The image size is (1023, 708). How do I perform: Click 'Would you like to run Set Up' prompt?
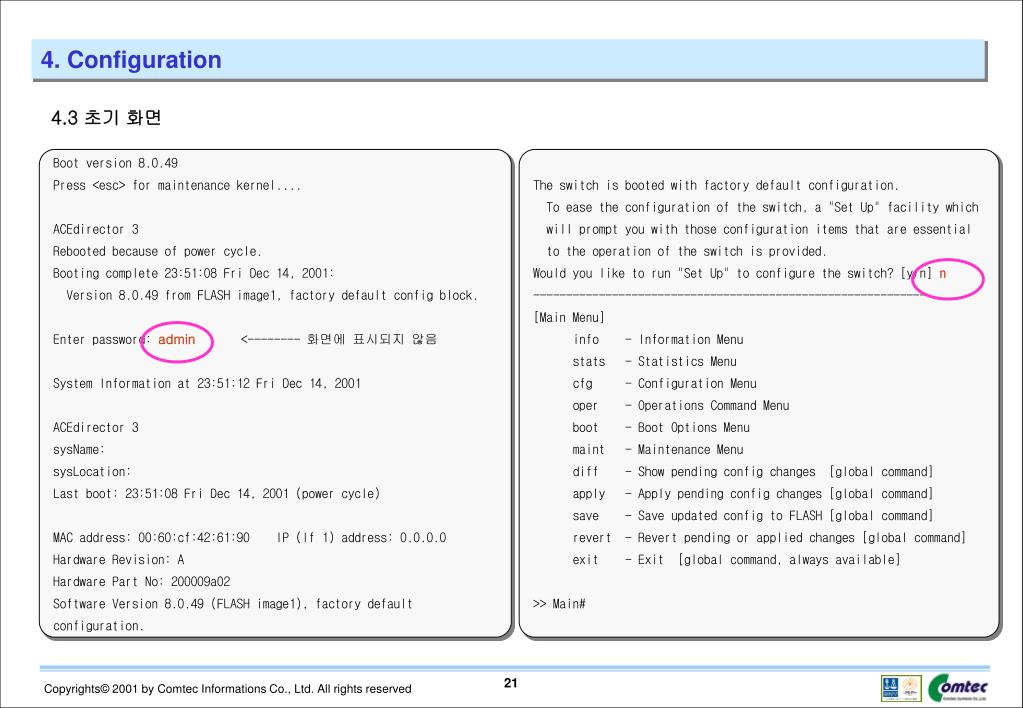733,273
